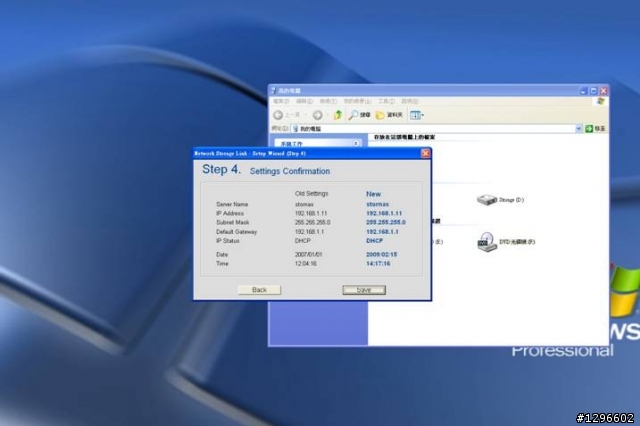Click the Explorer Back arrow toolbar icon

(278, 115)
